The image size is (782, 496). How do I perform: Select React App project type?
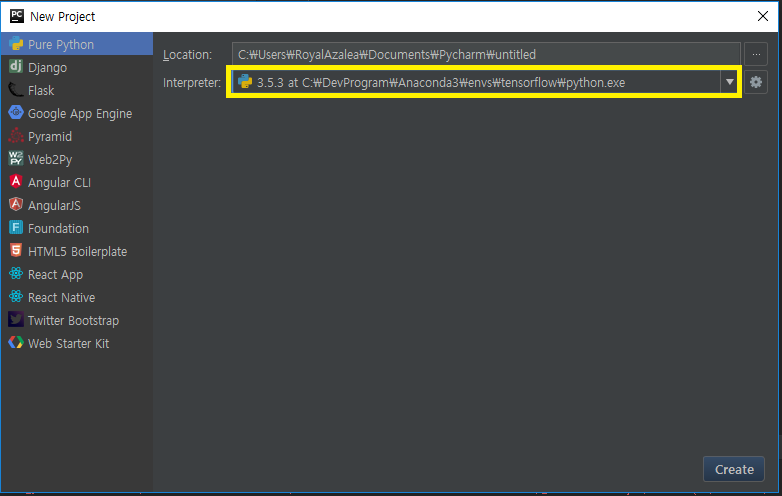pos(77,274)
